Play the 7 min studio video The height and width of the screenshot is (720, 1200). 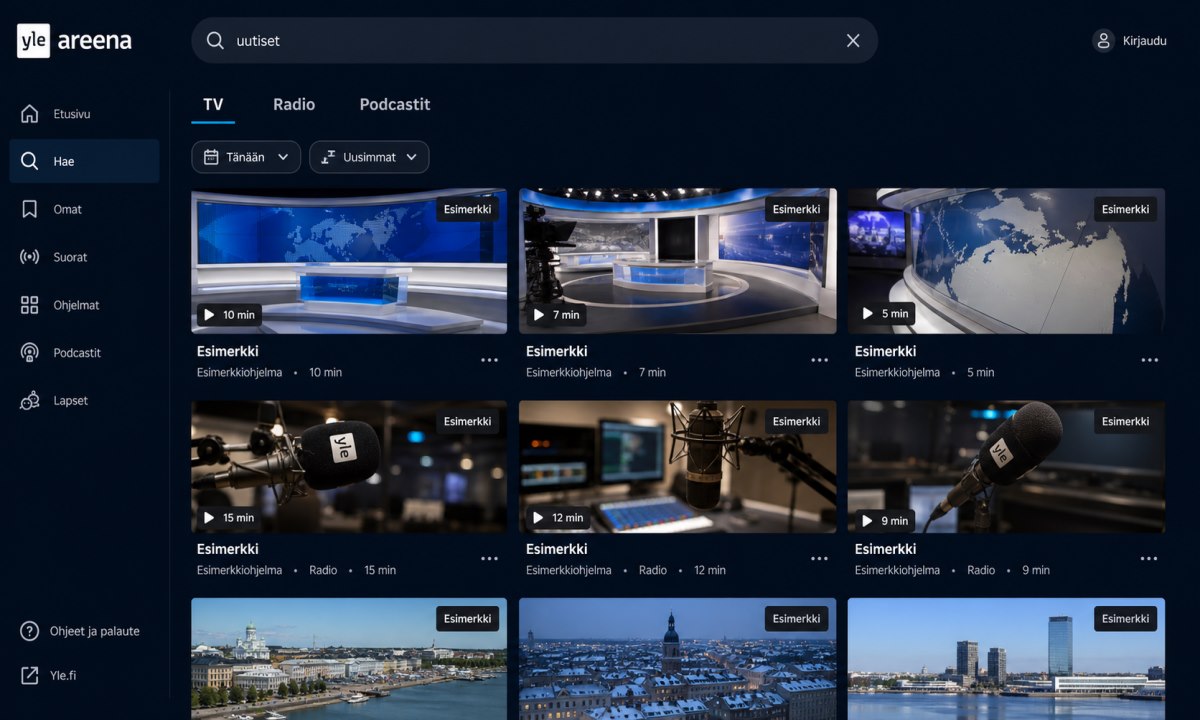[556, 315]
